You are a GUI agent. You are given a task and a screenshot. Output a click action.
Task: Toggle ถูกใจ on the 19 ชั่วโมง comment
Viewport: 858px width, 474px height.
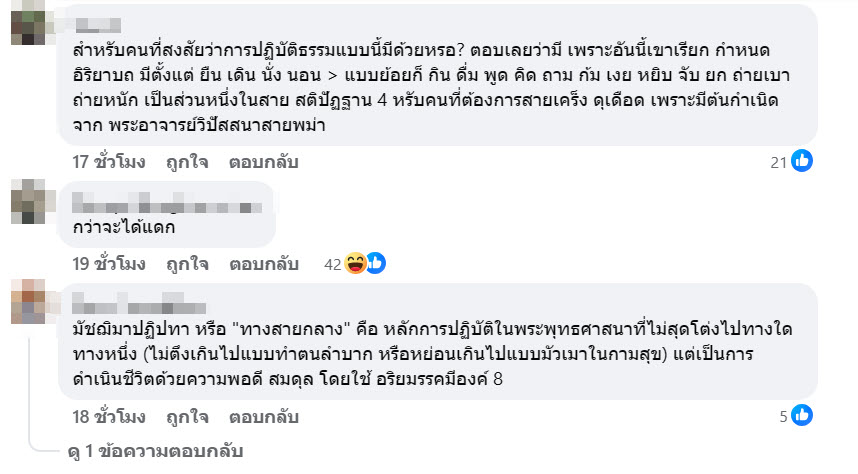click(x=188, y=264)
